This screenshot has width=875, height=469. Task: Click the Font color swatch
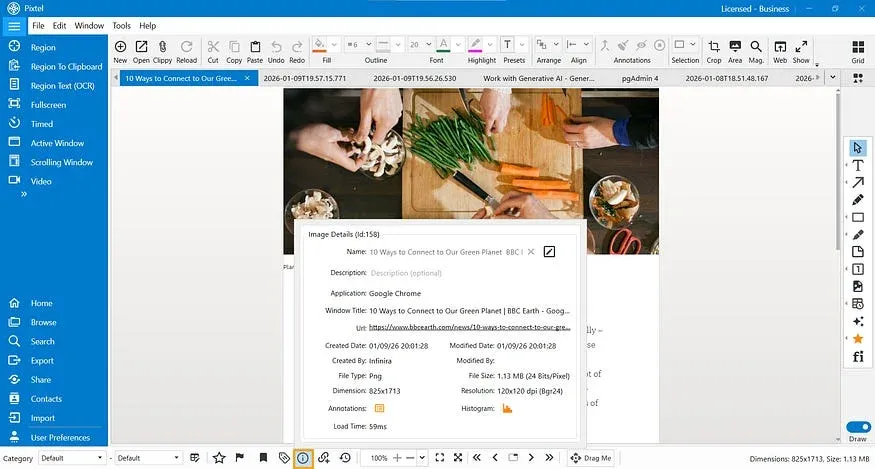444,45
